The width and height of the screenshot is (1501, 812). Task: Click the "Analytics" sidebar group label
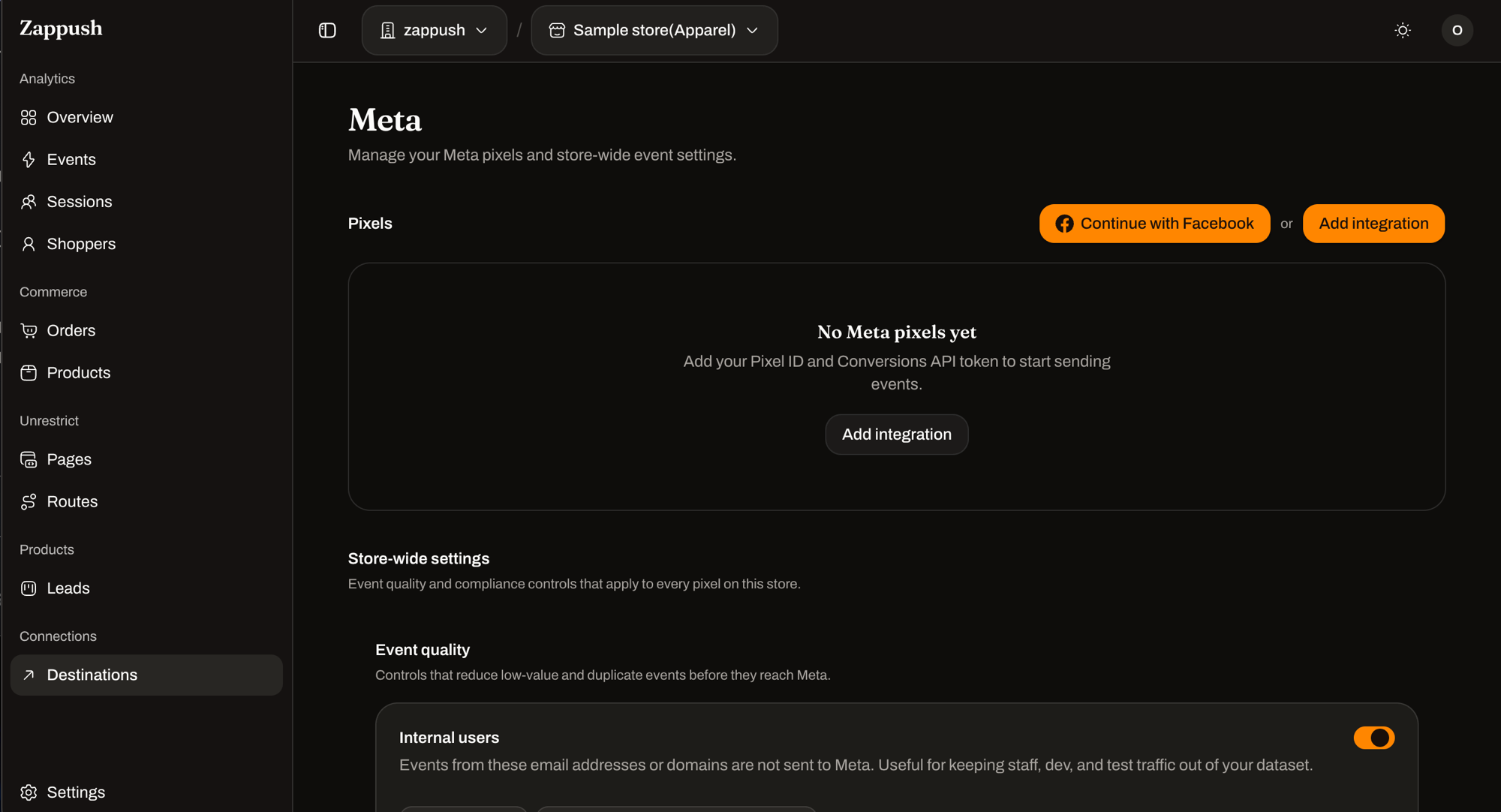pos(47,79)
